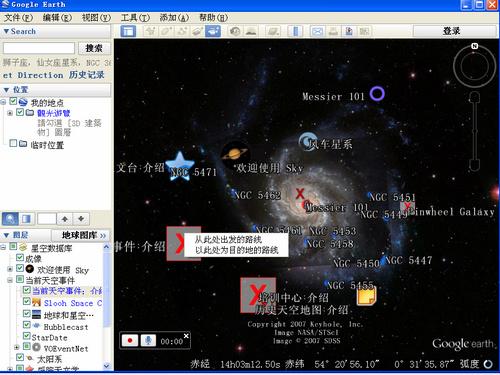This screenshot has height=375, width=500.
Task: Toggle the StarDate layer checkbox
Action: click(27, 336)
